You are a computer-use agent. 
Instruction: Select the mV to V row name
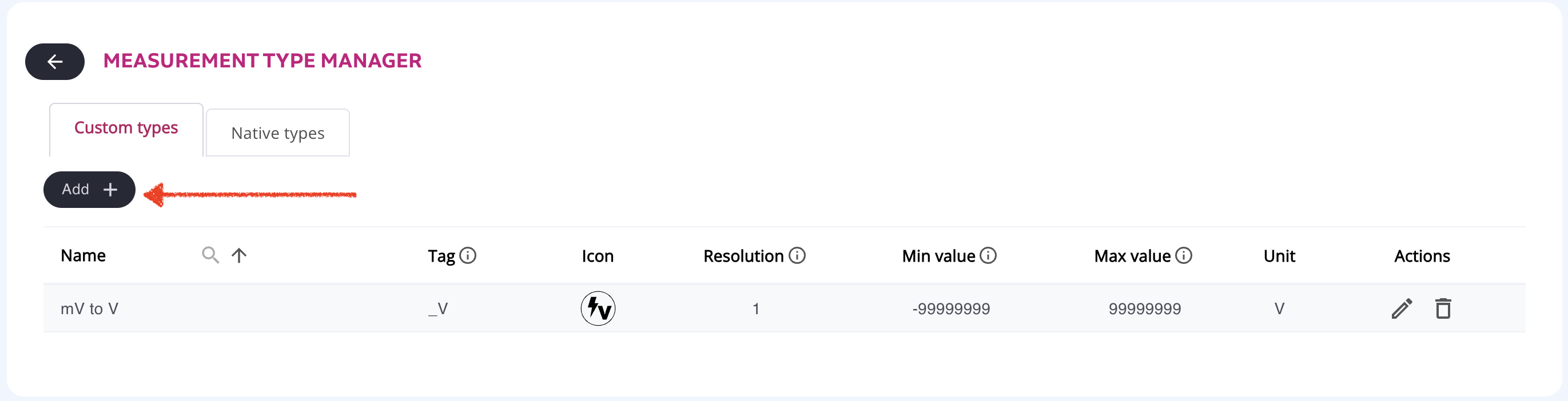(x=89, y=308)
